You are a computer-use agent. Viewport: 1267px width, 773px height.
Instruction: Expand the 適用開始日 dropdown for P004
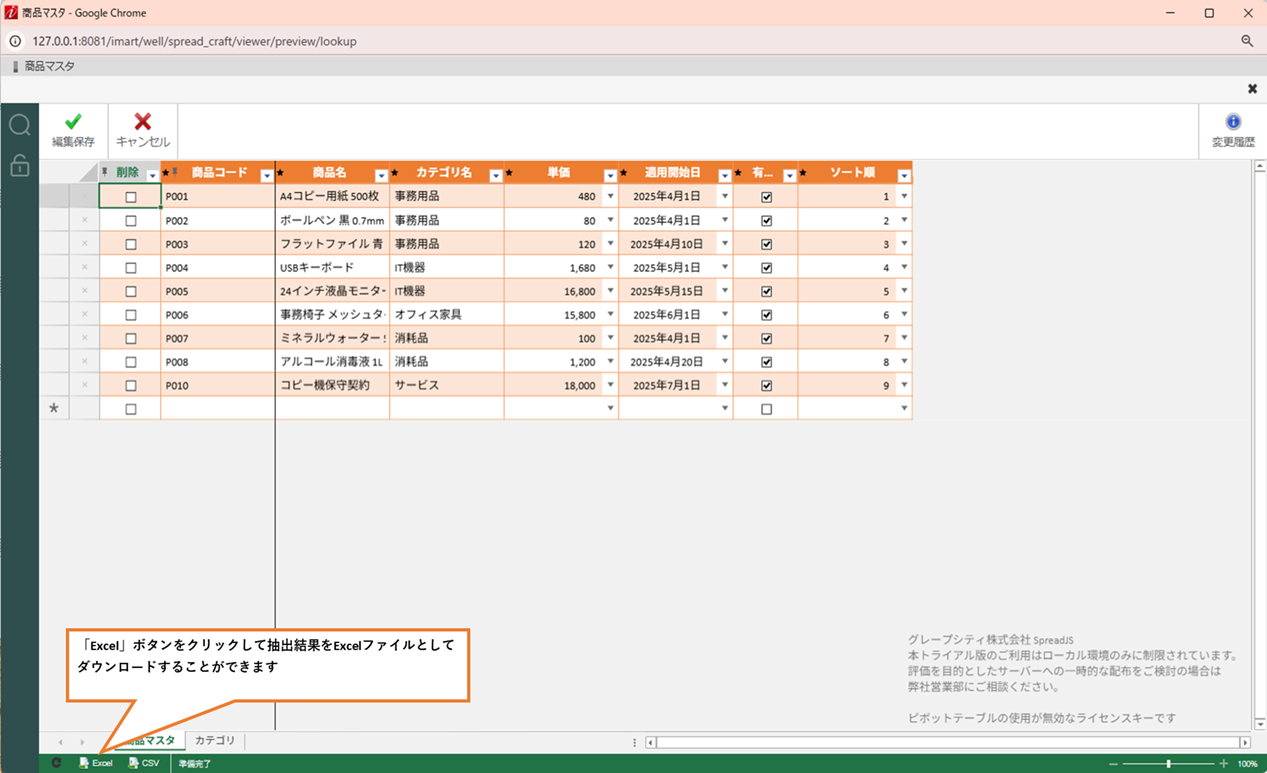click(725, 268)
